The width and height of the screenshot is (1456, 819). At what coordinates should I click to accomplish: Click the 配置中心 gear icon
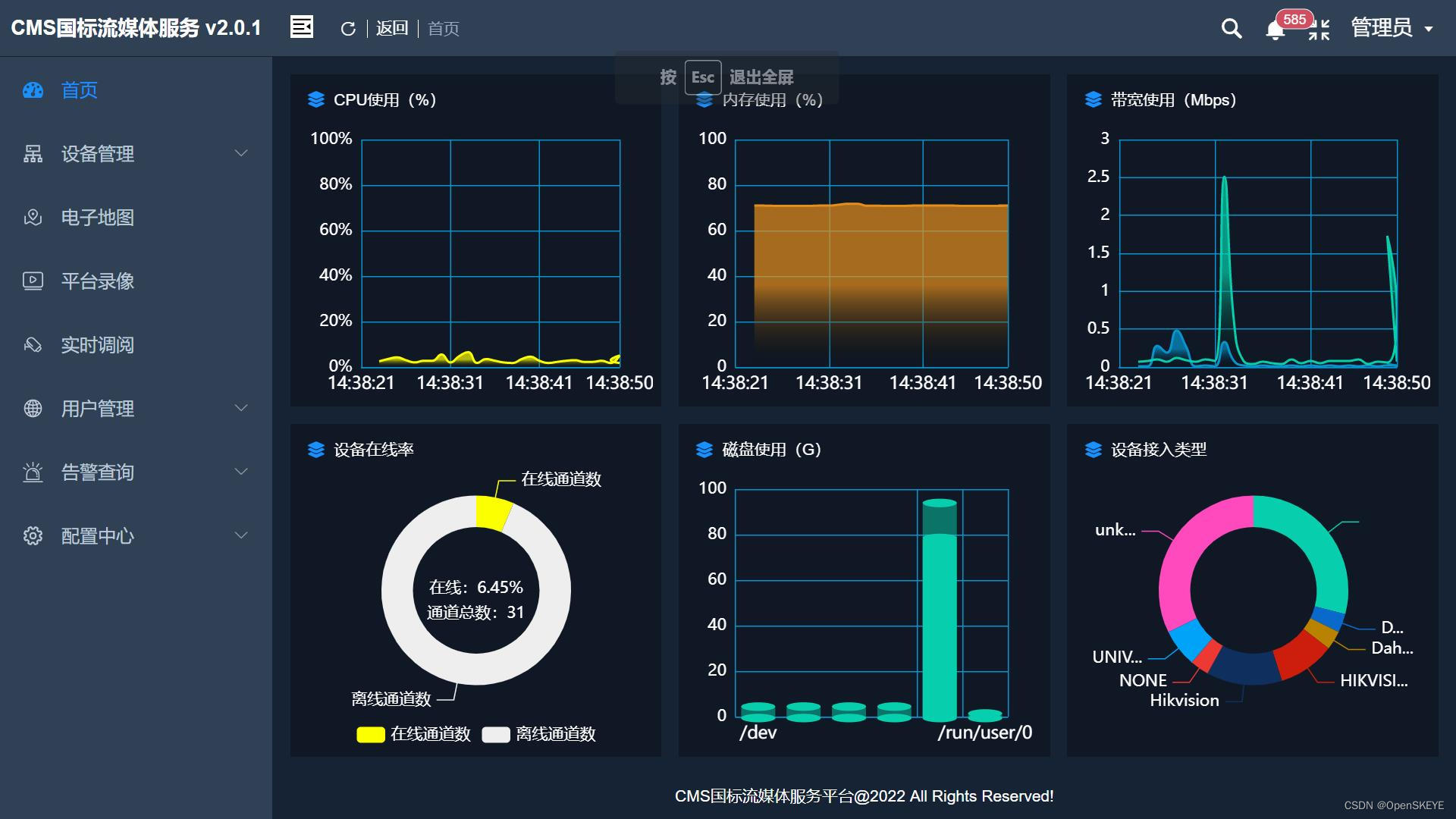coord(33,536)
